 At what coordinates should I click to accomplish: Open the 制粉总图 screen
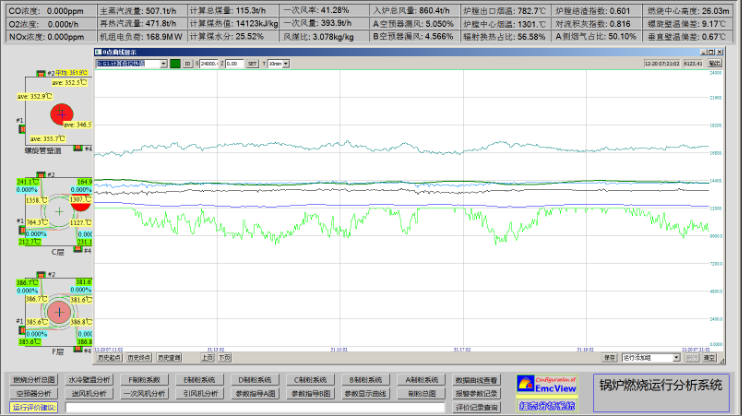click(x=421, y=393)
